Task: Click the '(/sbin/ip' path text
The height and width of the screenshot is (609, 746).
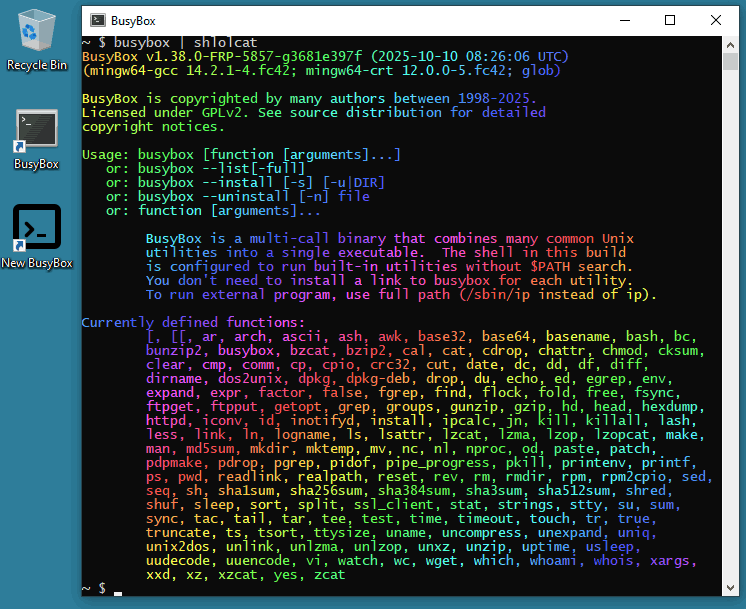Action: pos(494,295)
